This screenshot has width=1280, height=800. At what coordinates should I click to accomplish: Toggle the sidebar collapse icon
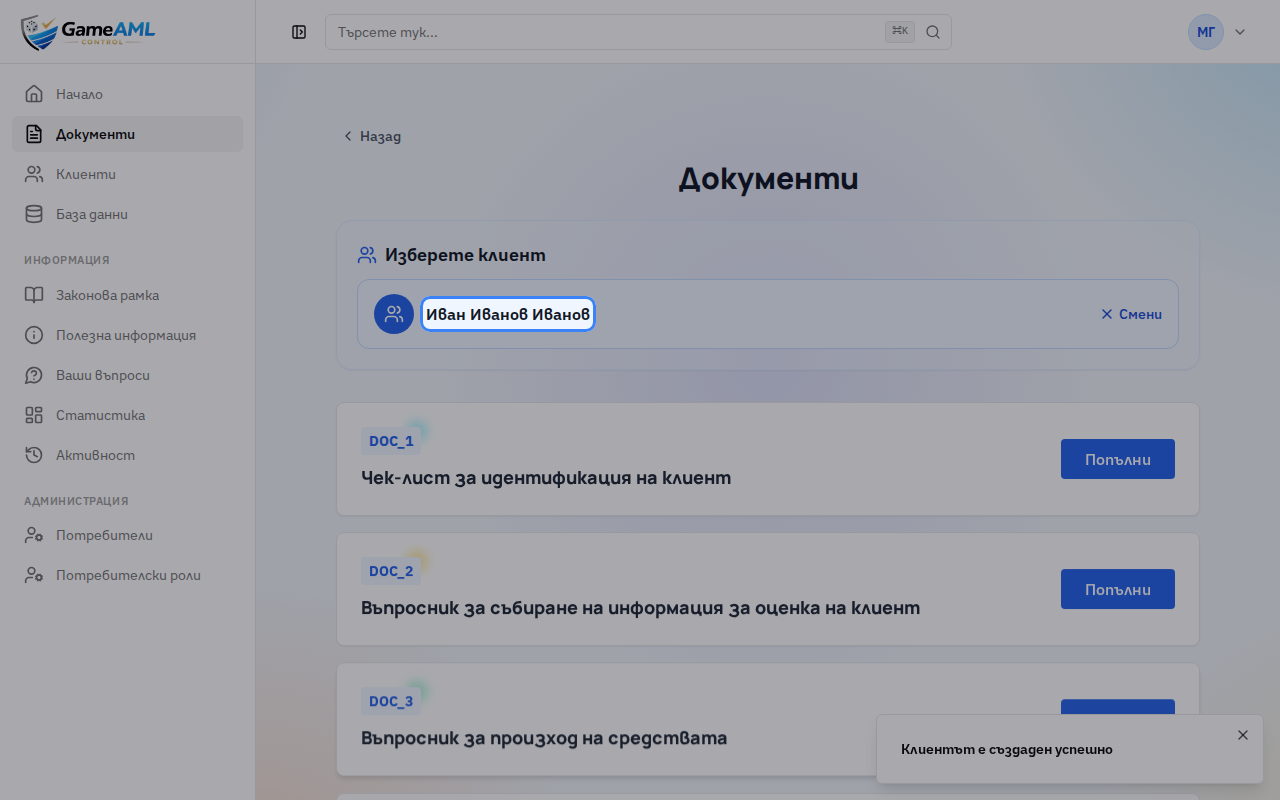(x=299, y=32)
